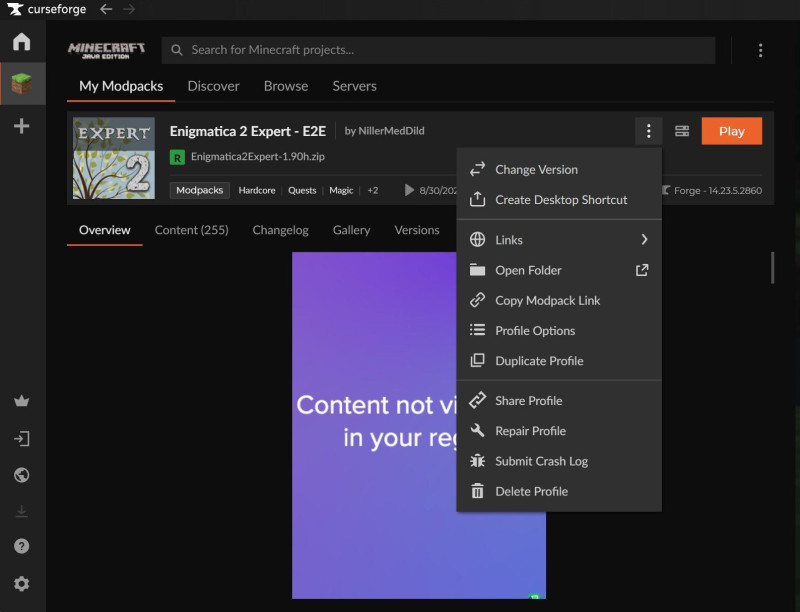
Task: Open the Versions tab
Action: 417,230
